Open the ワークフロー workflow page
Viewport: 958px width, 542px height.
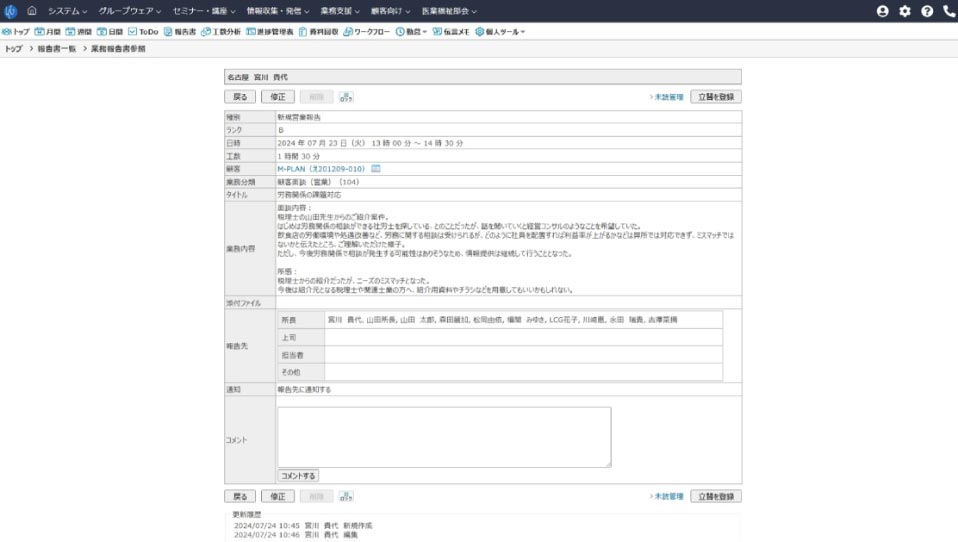(367, 32)
